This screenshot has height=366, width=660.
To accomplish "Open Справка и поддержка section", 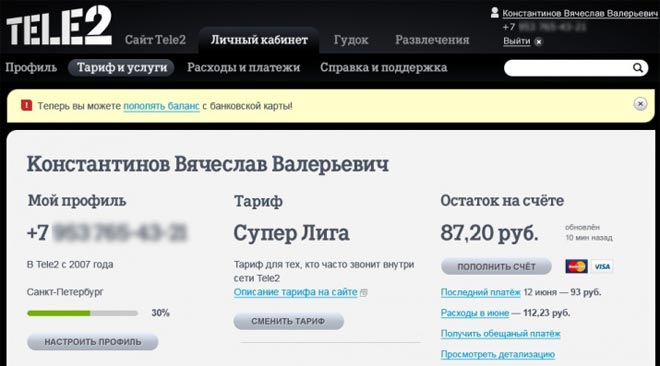I will tap(383, 67).
